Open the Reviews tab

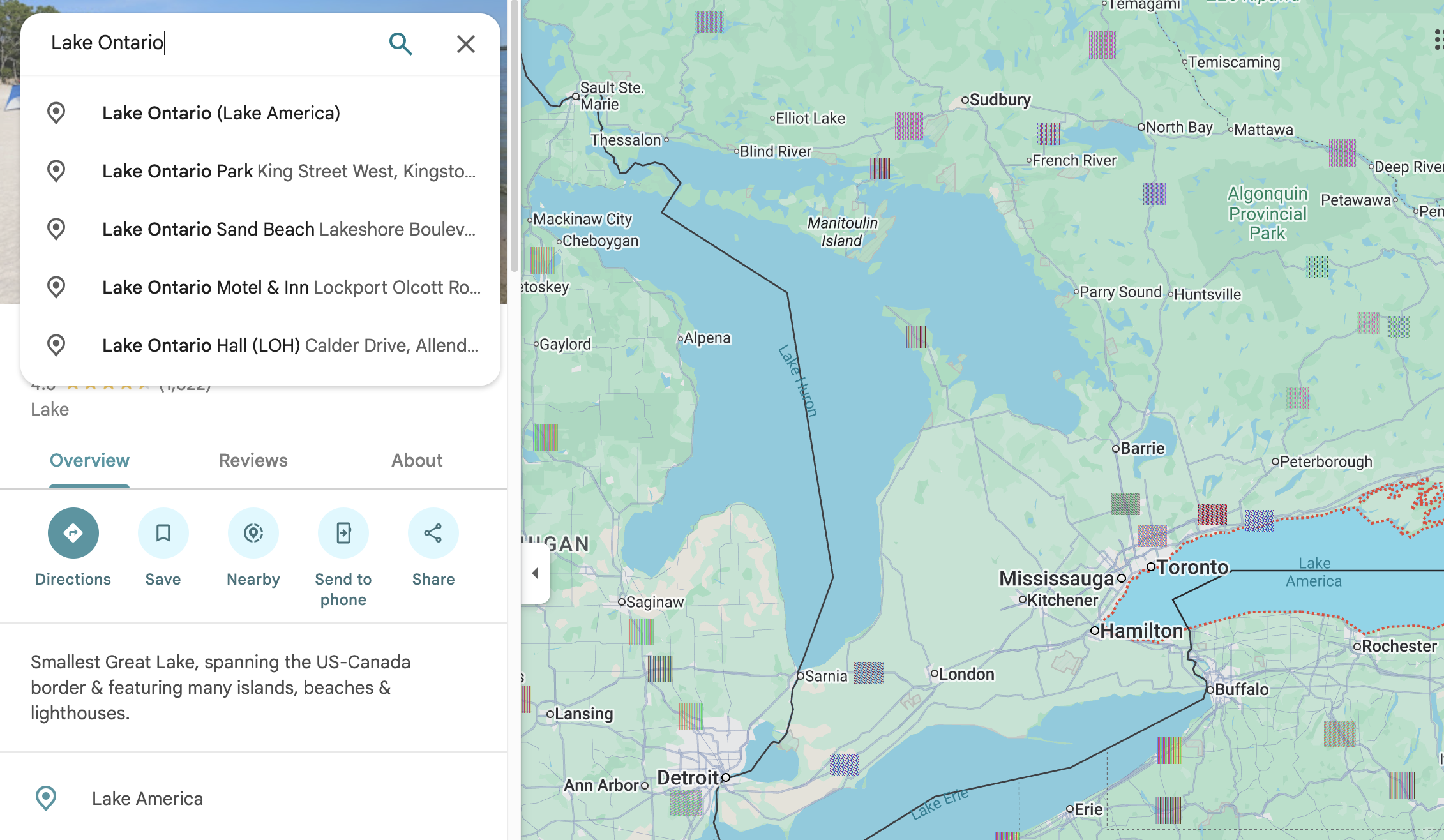tap(253, 461)
